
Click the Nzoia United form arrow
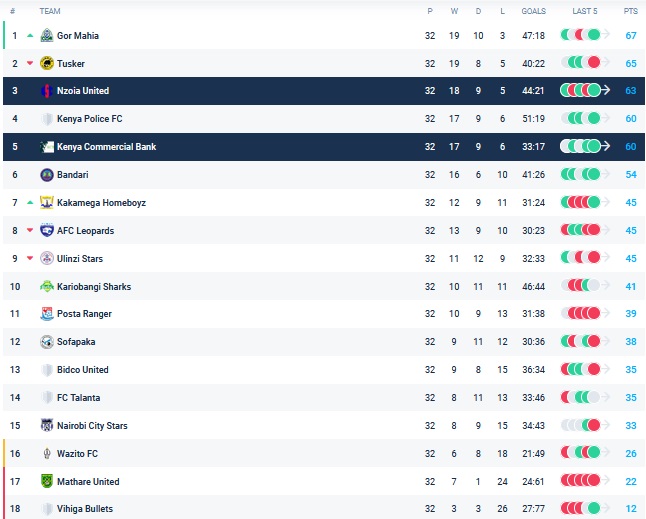[x=606, y=91]
